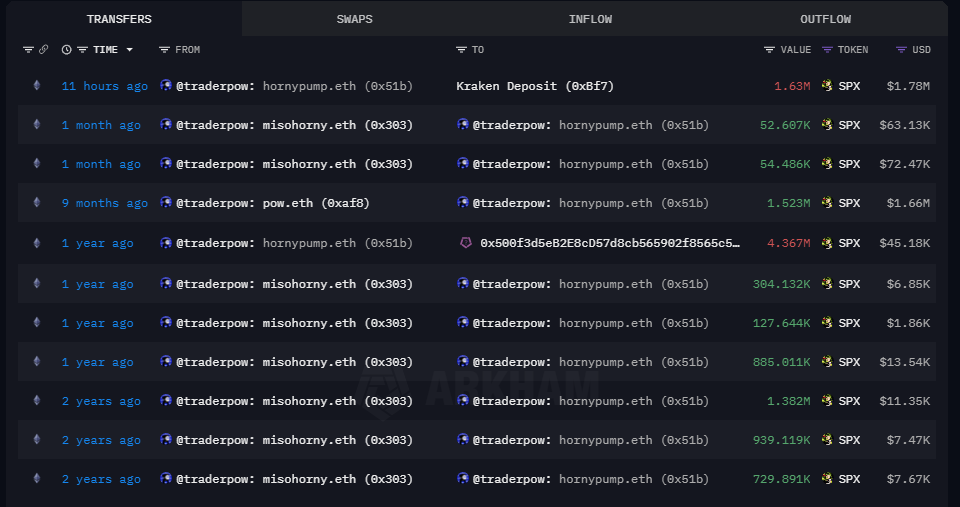The height and width of the screenshot is (507, 960).
Task: Click the clock icon by TIME
Action: tap(66, 50)
